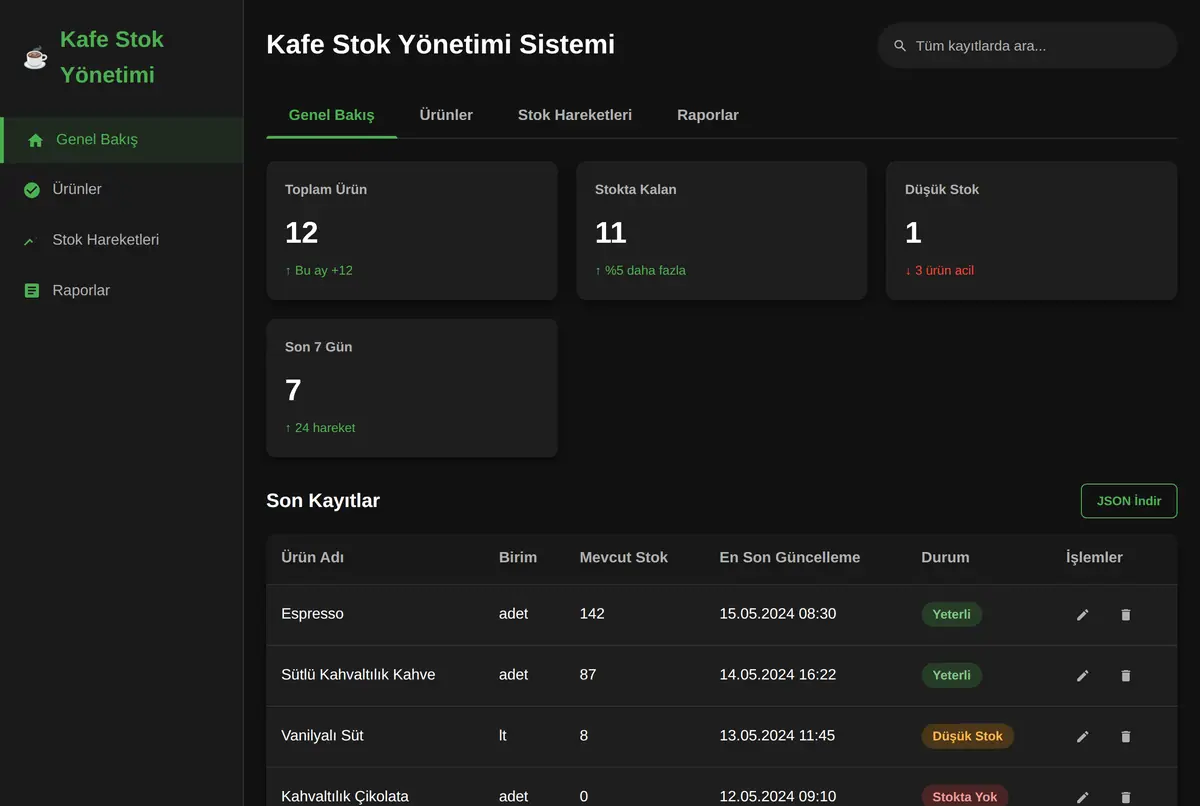Edit the Espresso row with pencil icon
Image resolution: width=1200 pixels, height=806 pixels.
[x=1082, y=615]
